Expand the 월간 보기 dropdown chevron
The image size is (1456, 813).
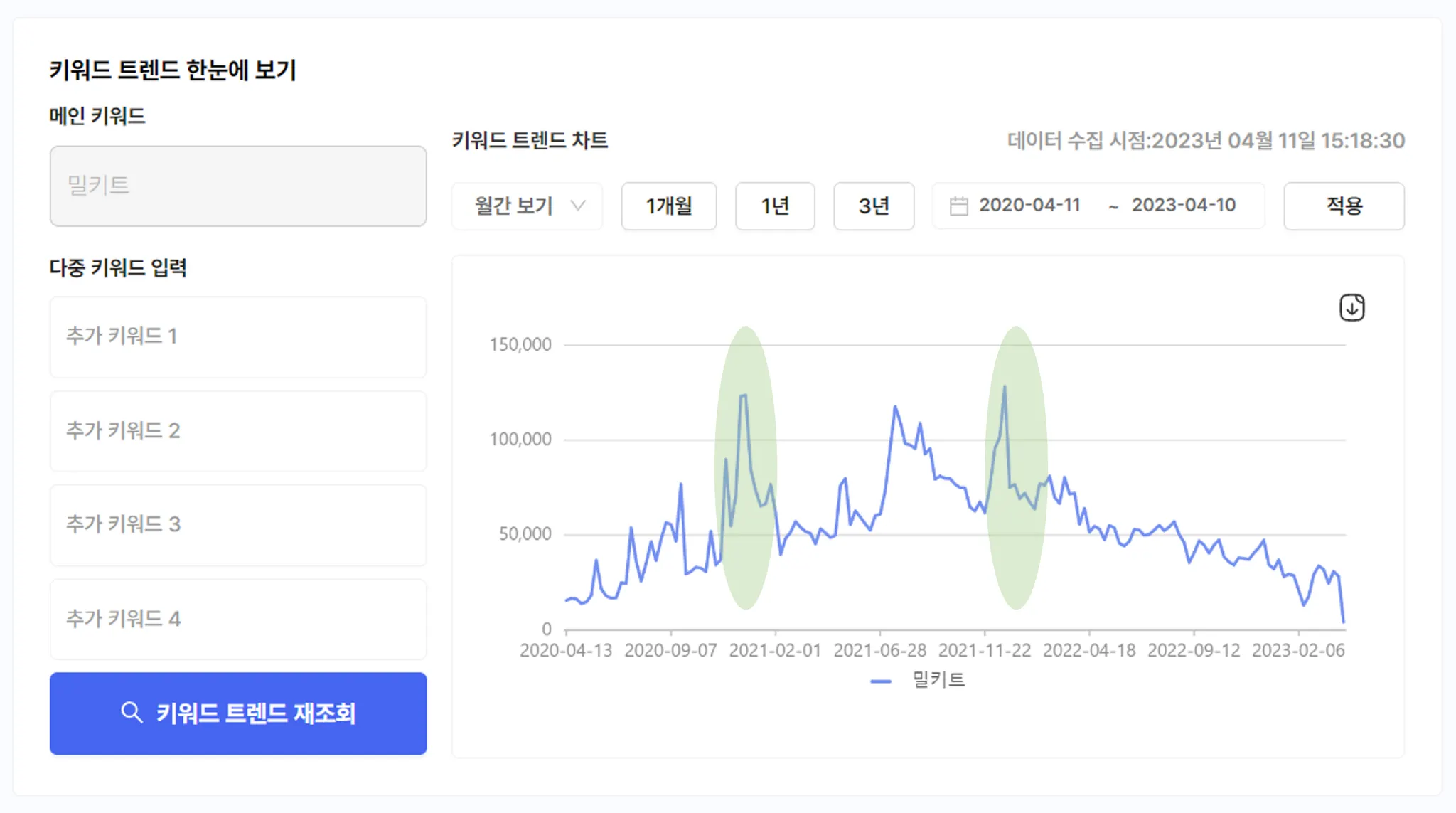pos(579,206)
